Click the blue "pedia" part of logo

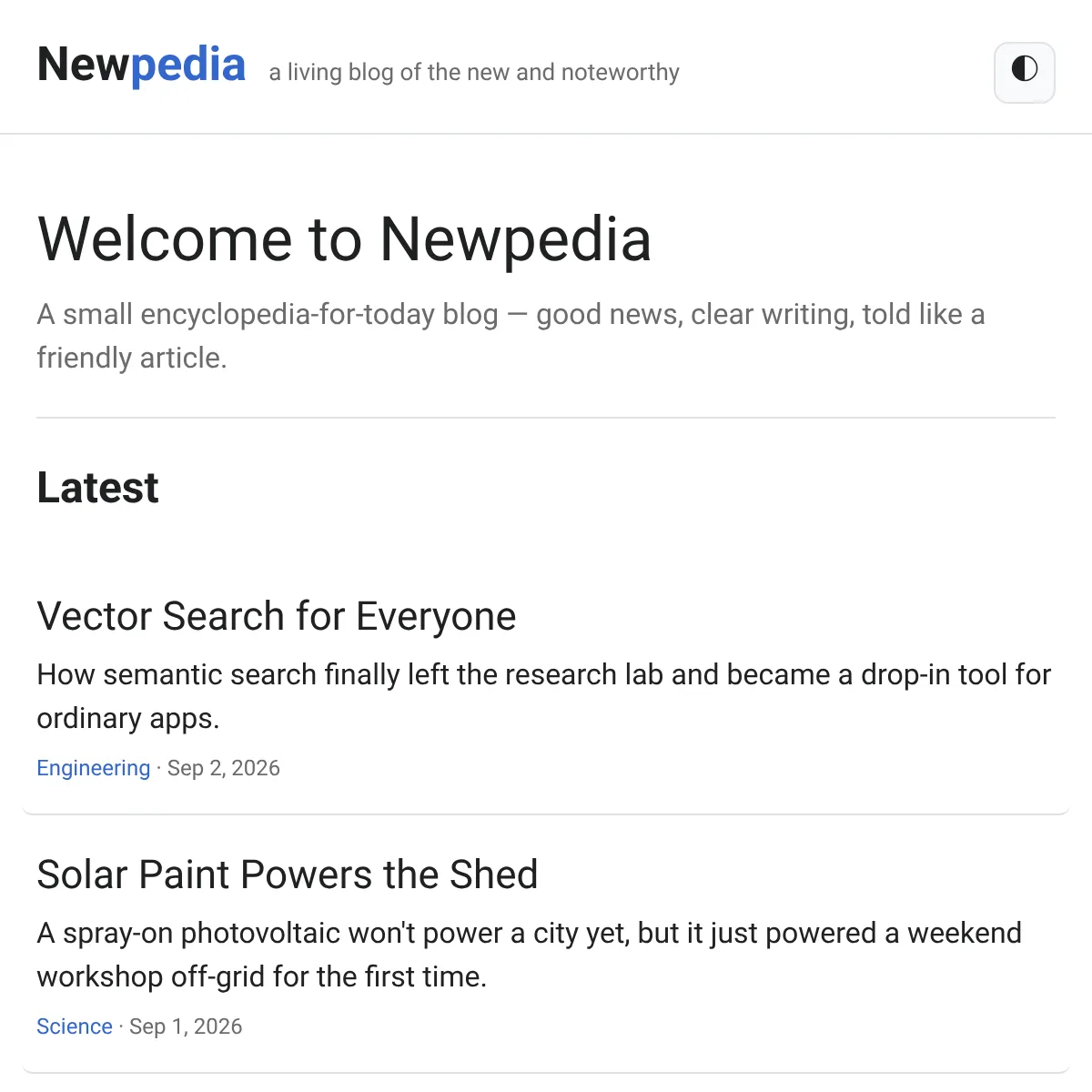pyautogui.click(x=188, y=66)
